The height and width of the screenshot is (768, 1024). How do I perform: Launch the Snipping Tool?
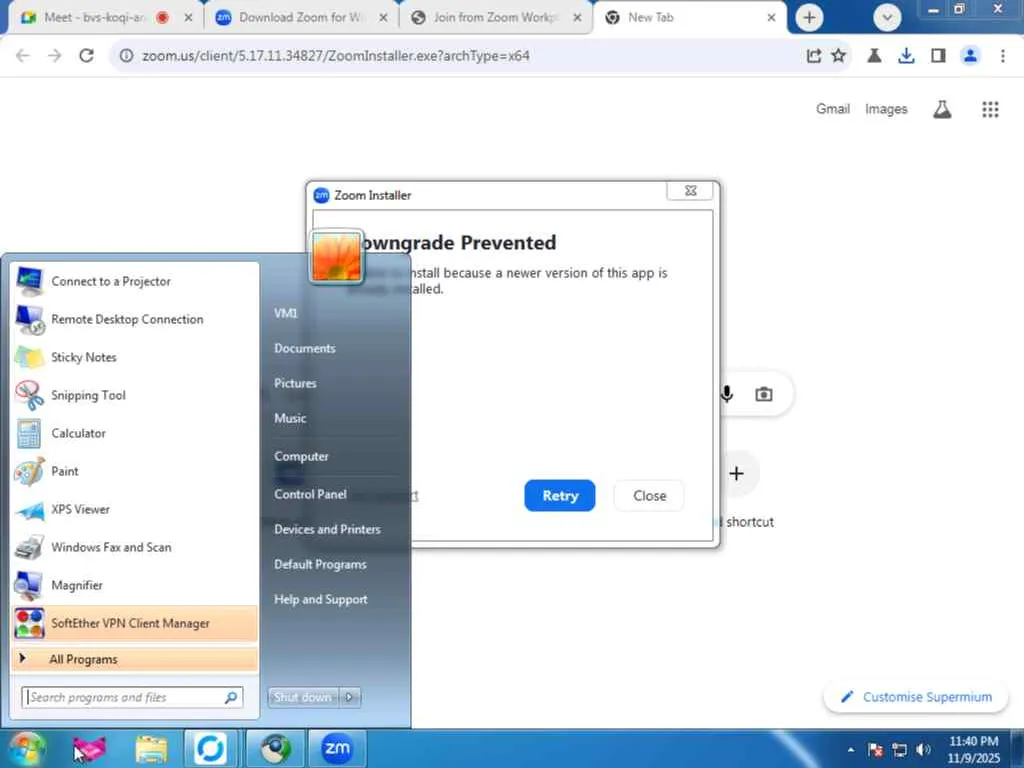[x=135, y=395]
